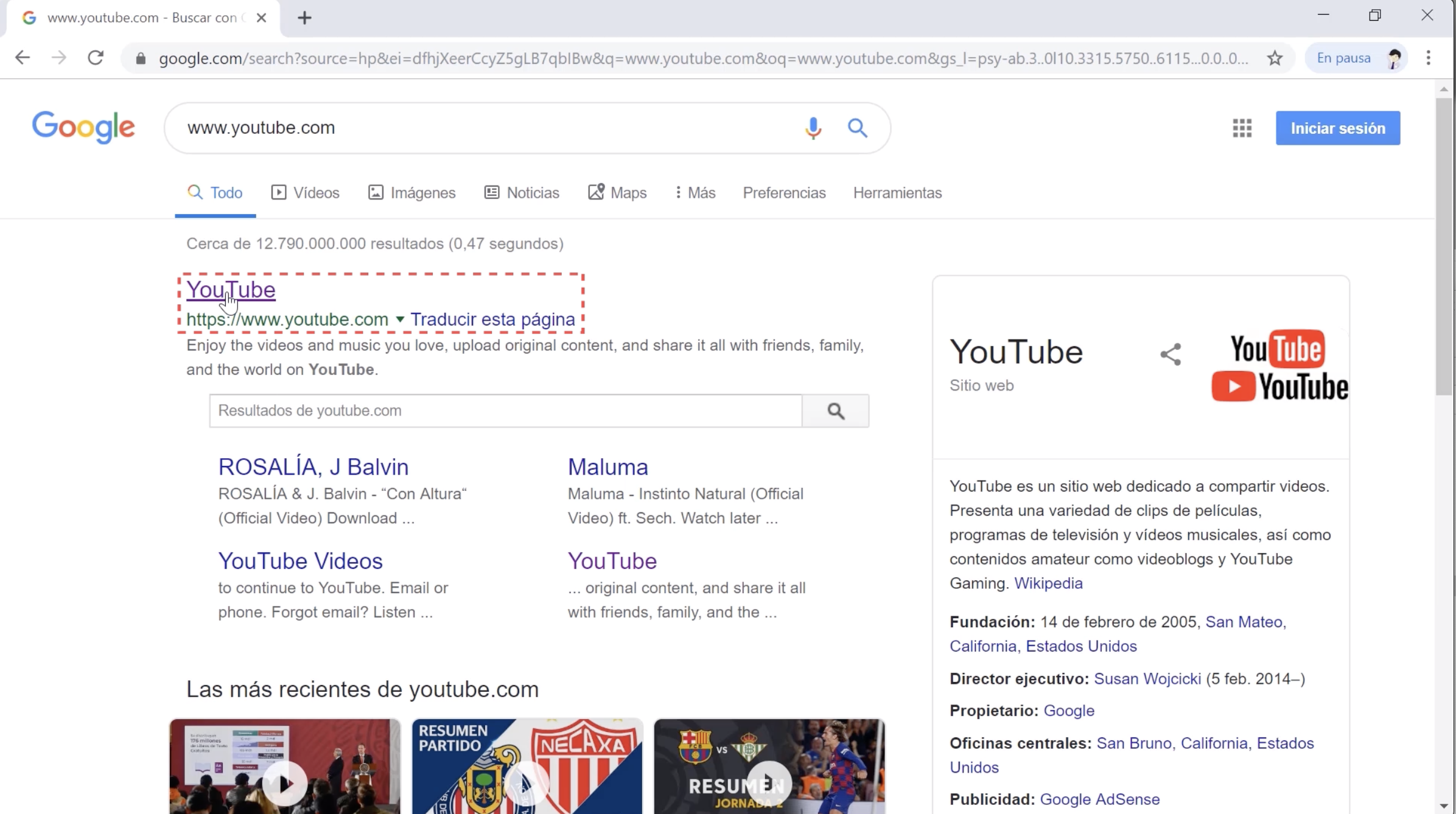Viewport: 1456px width, 814px height.
Task: Open the Wikipedia link in the panel
Action: pyautogui.click(x=1048, y=583)
